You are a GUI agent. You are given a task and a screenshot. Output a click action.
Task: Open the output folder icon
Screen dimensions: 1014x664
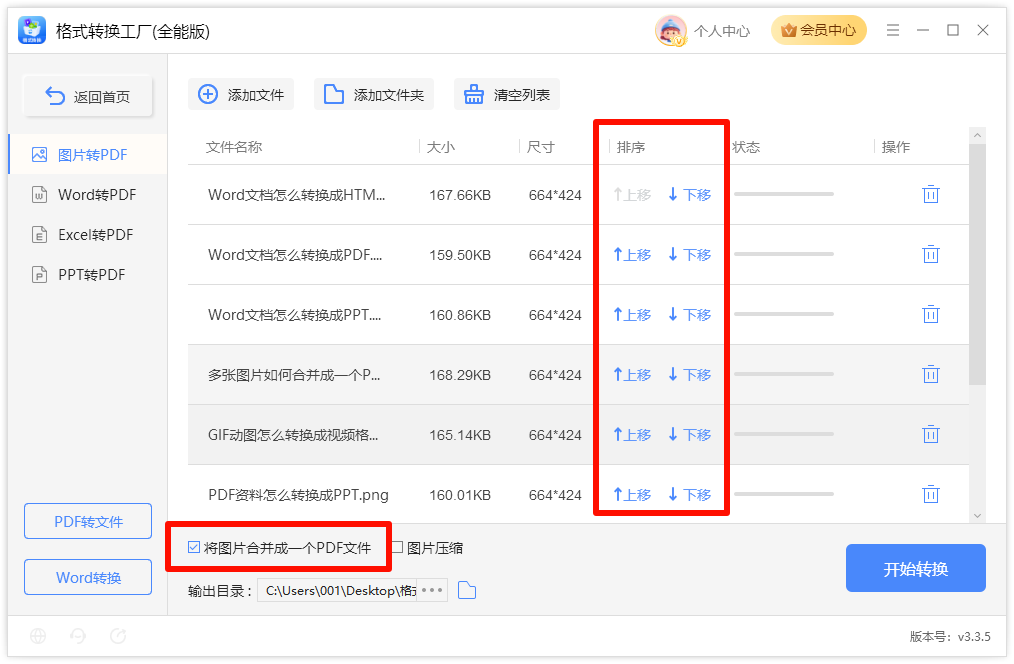[466, 590]
